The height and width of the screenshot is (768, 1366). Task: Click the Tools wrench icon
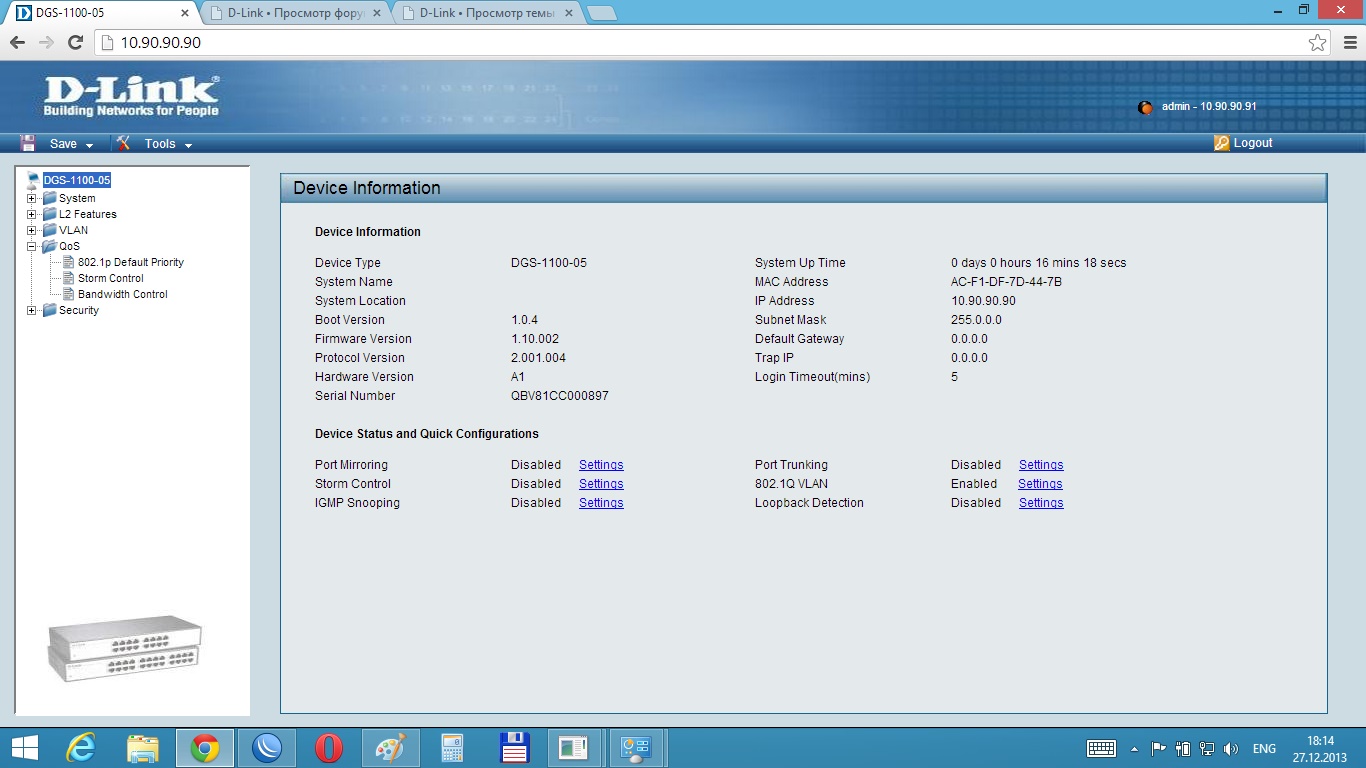coord(123,143)
